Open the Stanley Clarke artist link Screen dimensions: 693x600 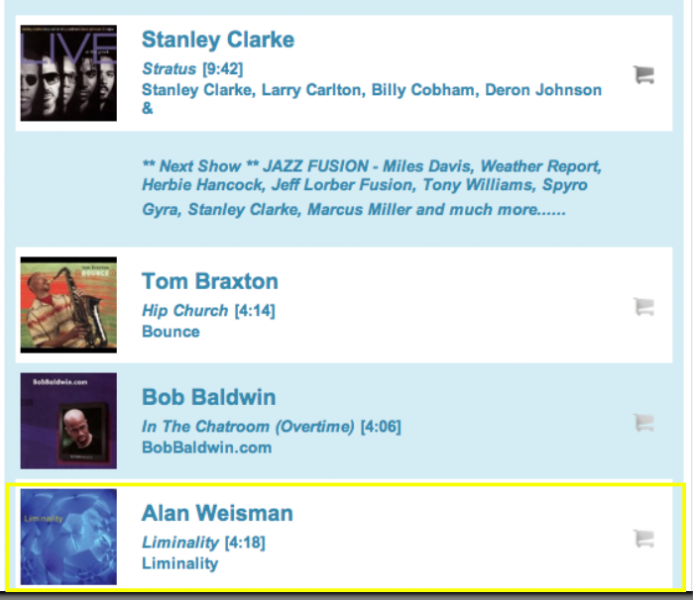pyautogui.click(x=218, y=40)
